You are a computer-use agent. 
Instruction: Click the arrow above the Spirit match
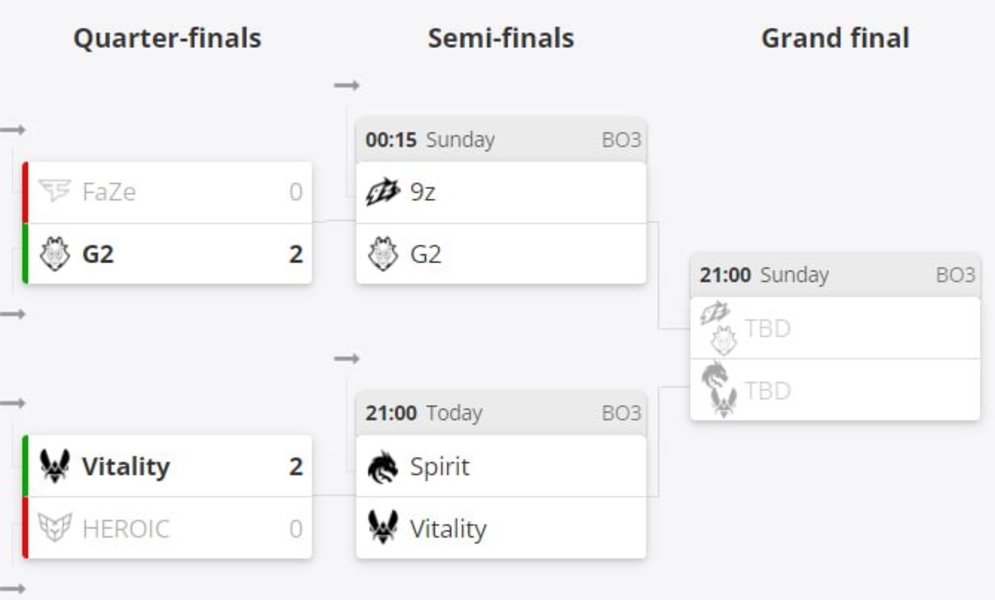pyautogui.click(x=347, y=359)
